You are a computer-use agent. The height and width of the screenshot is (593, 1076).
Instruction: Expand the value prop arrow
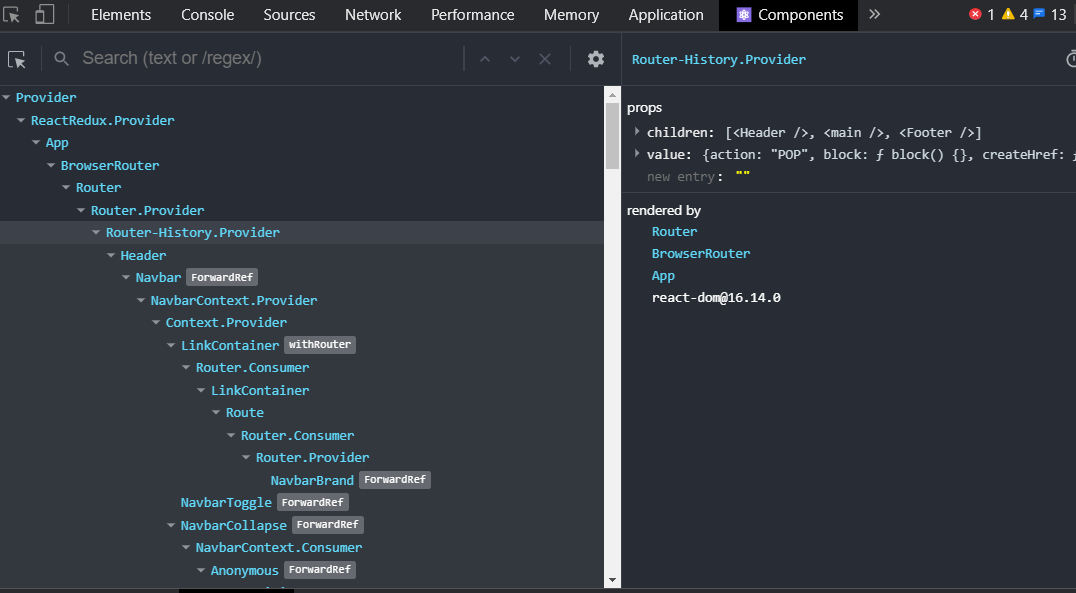[x=637, y=154]
